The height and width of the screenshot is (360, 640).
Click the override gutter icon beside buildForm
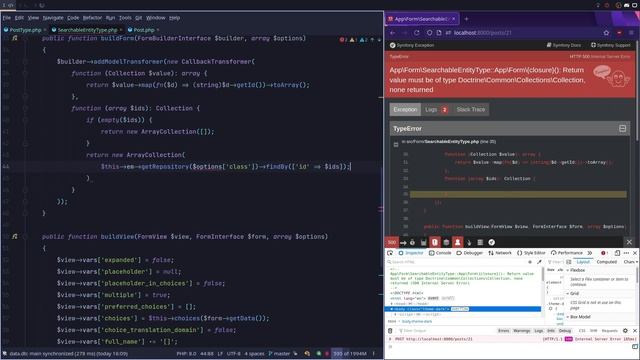click(x=15, y=38)
